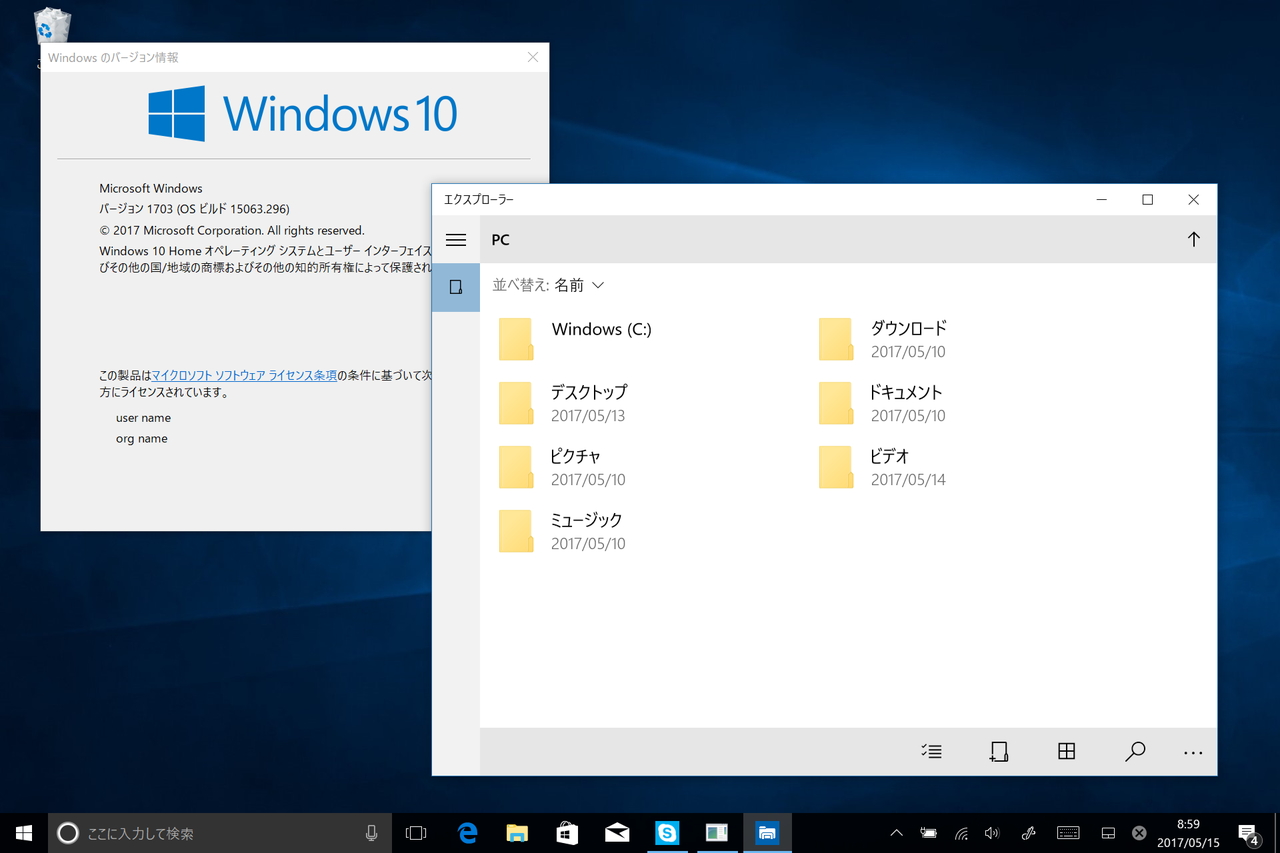Open Microsoft Edge from the taskbar
This screenshot has height=853, width=1280.
pos(467,832)
